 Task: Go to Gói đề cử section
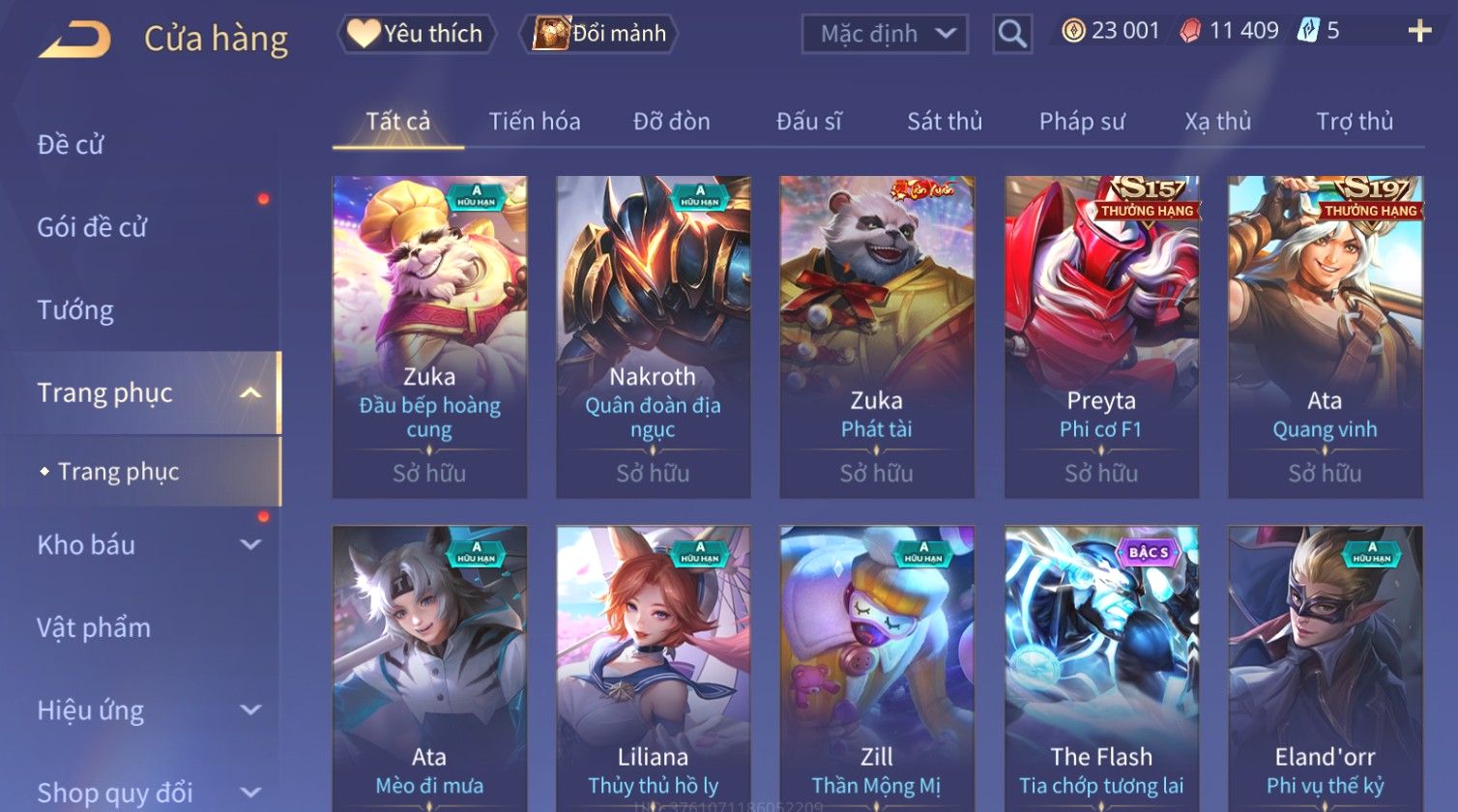click(x=92, y=227)
